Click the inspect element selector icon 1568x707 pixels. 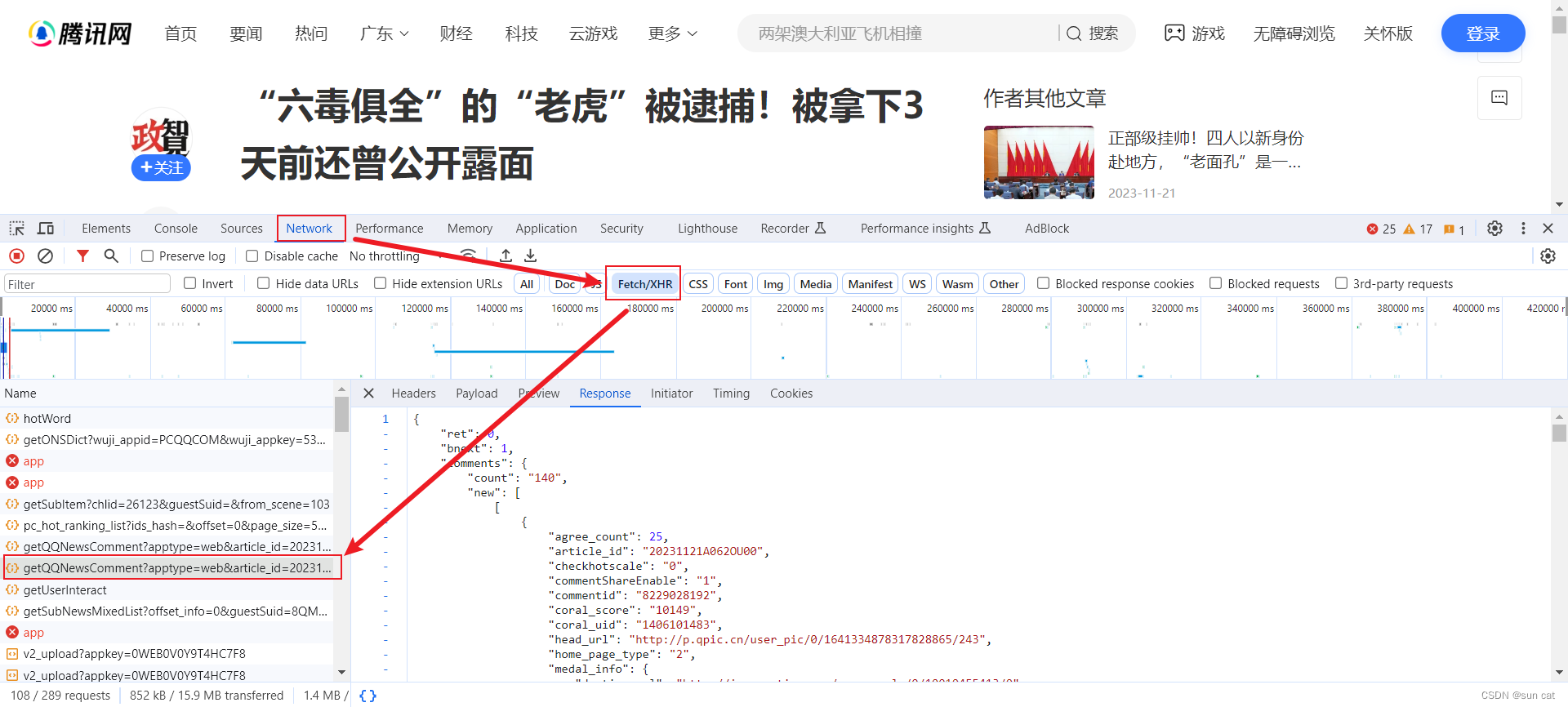(17, 229)
